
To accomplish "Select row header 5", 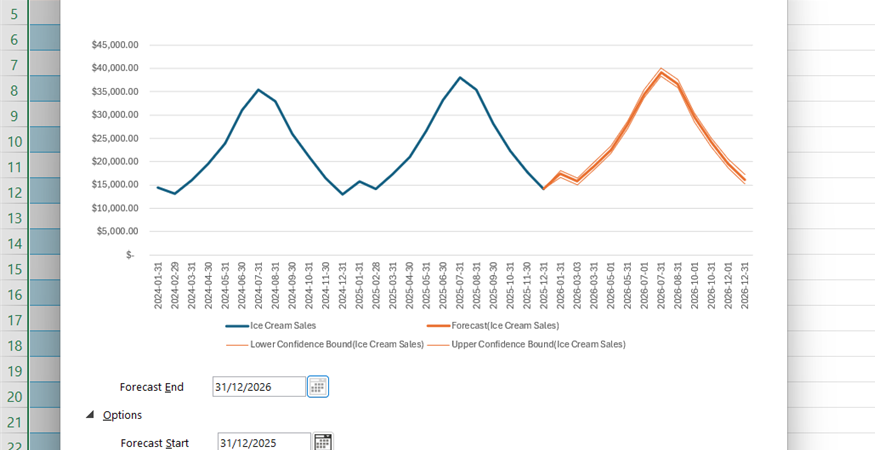I will [x=14, y=13].
